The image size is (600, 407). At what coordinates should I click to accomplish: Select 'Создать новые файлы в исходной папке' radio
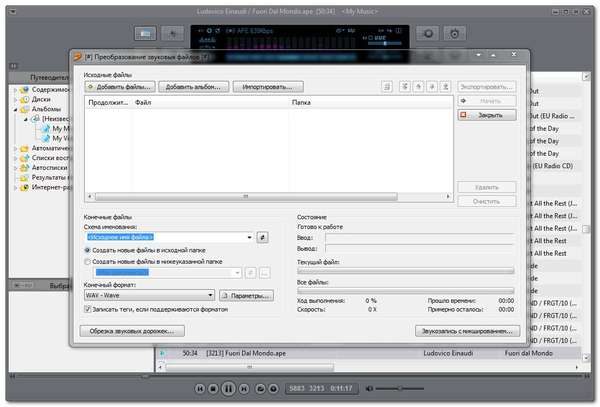coord(87,249)
